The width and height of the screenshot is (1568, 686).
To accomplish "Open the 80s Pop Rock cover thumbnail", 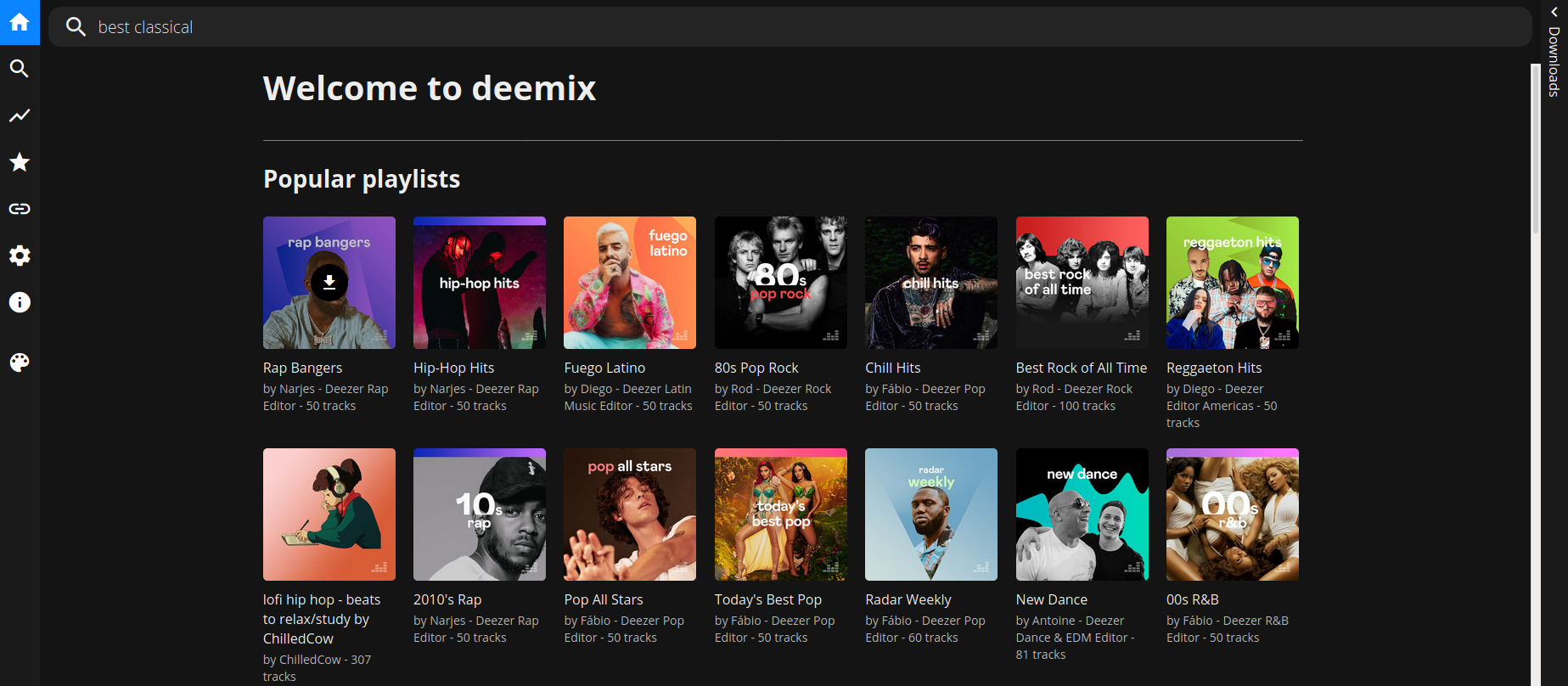I will click(x=781, y=283).
